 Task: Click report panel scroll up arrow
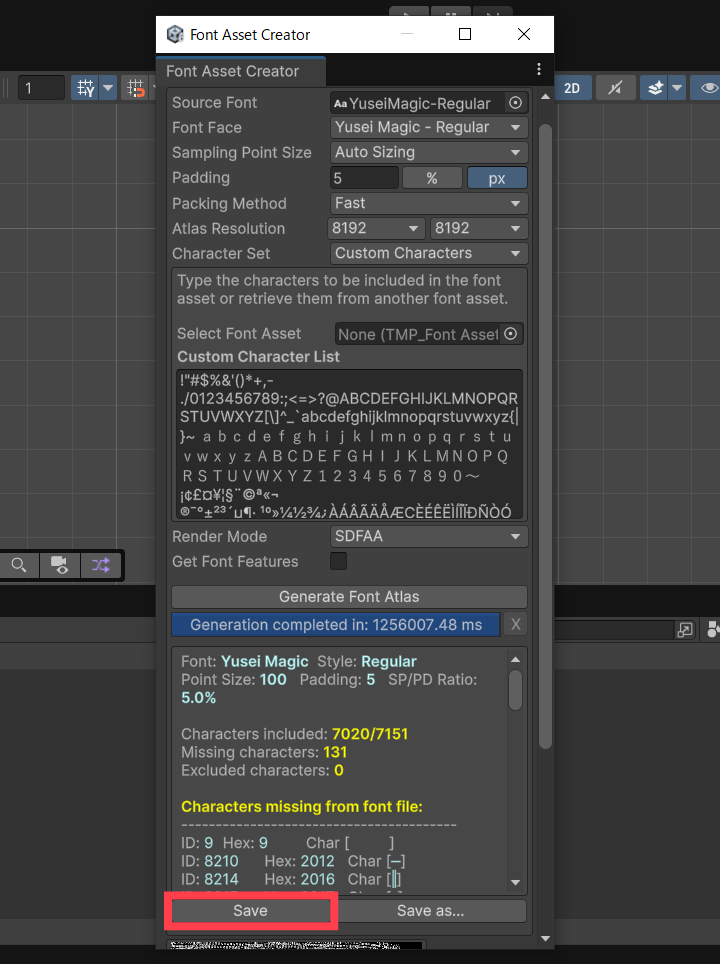tap(515, 660)
